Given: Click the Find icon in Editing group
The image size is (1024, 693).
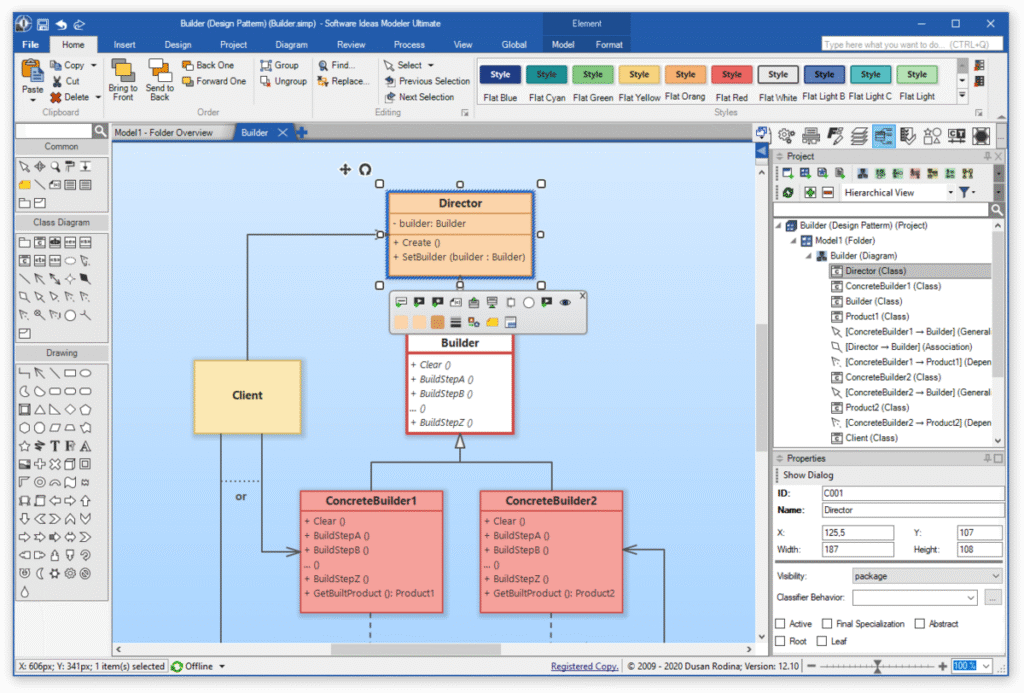Looking at the screenshot, I should (x=324, y=65).
